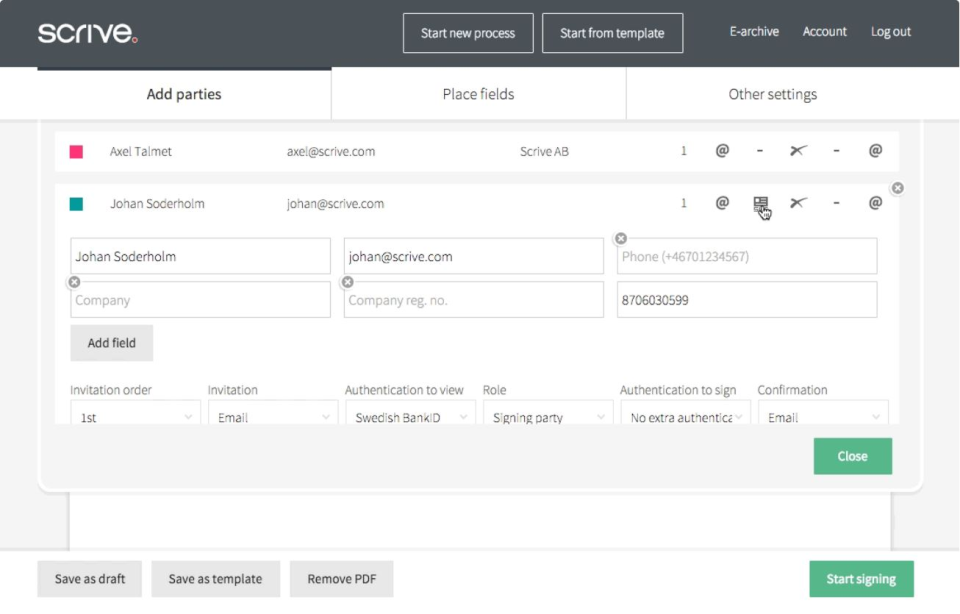The width and height of the screenshot is (960, 614).
Task: Click the second dash icon in Axel Talmet's row
Action: click(x=836, y=151)
